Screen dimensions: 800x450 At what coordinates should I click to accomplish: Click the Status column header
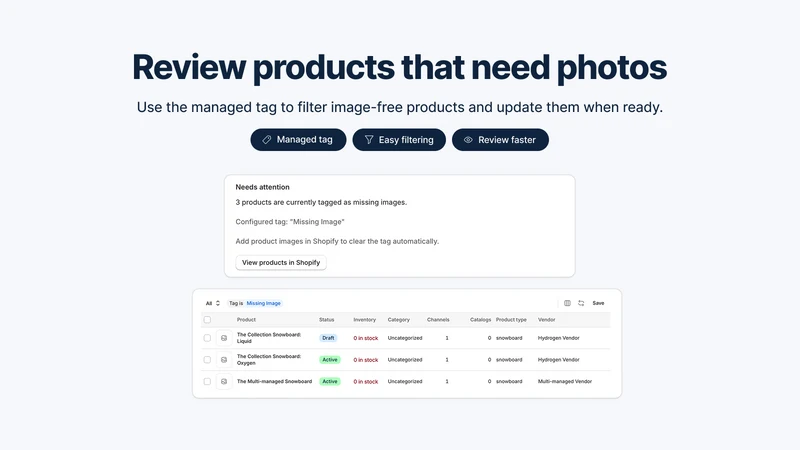click(327, 319)
